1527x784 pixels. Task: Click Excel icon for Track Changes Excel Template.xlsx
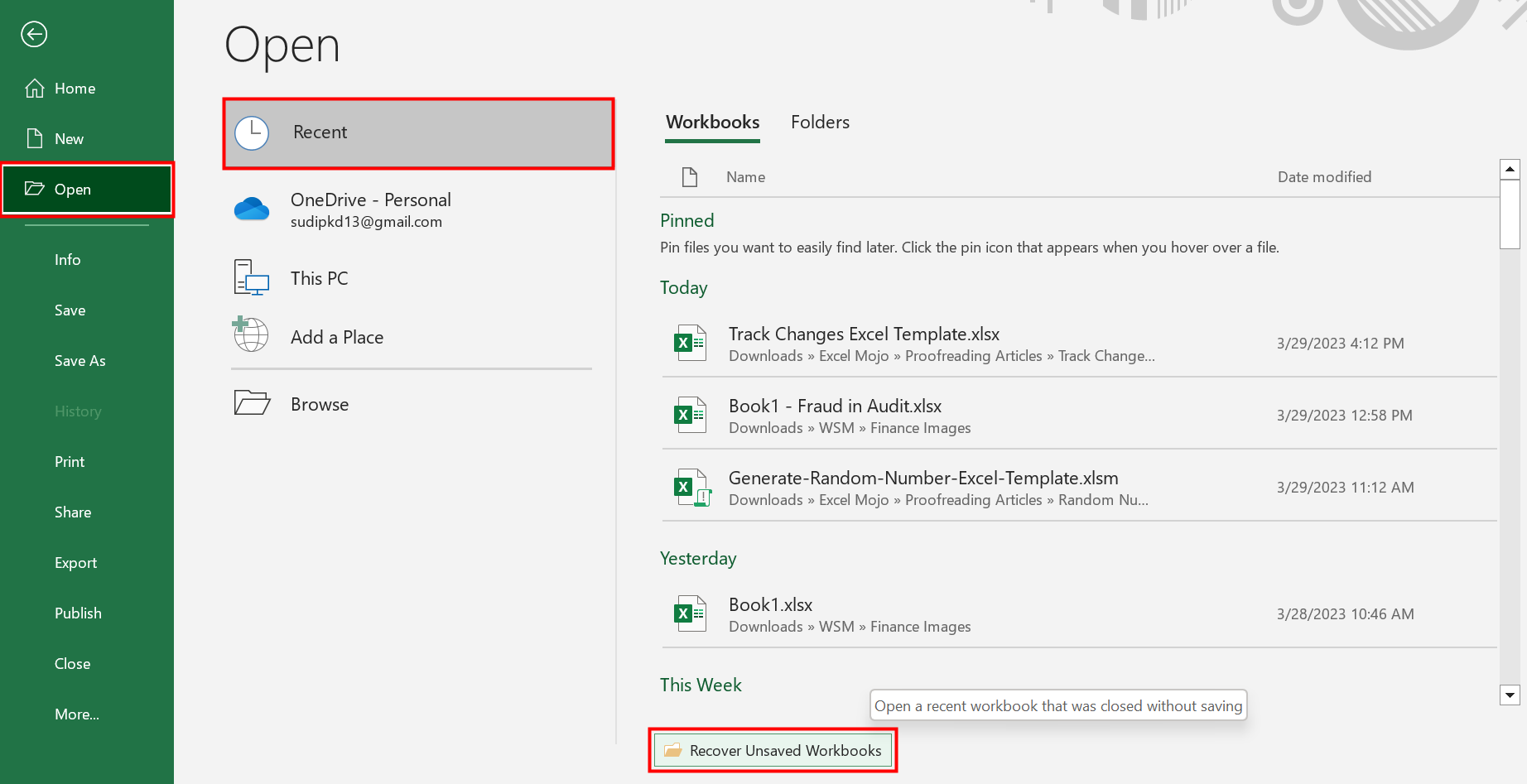pyautogui.click(x=691, y=343)
